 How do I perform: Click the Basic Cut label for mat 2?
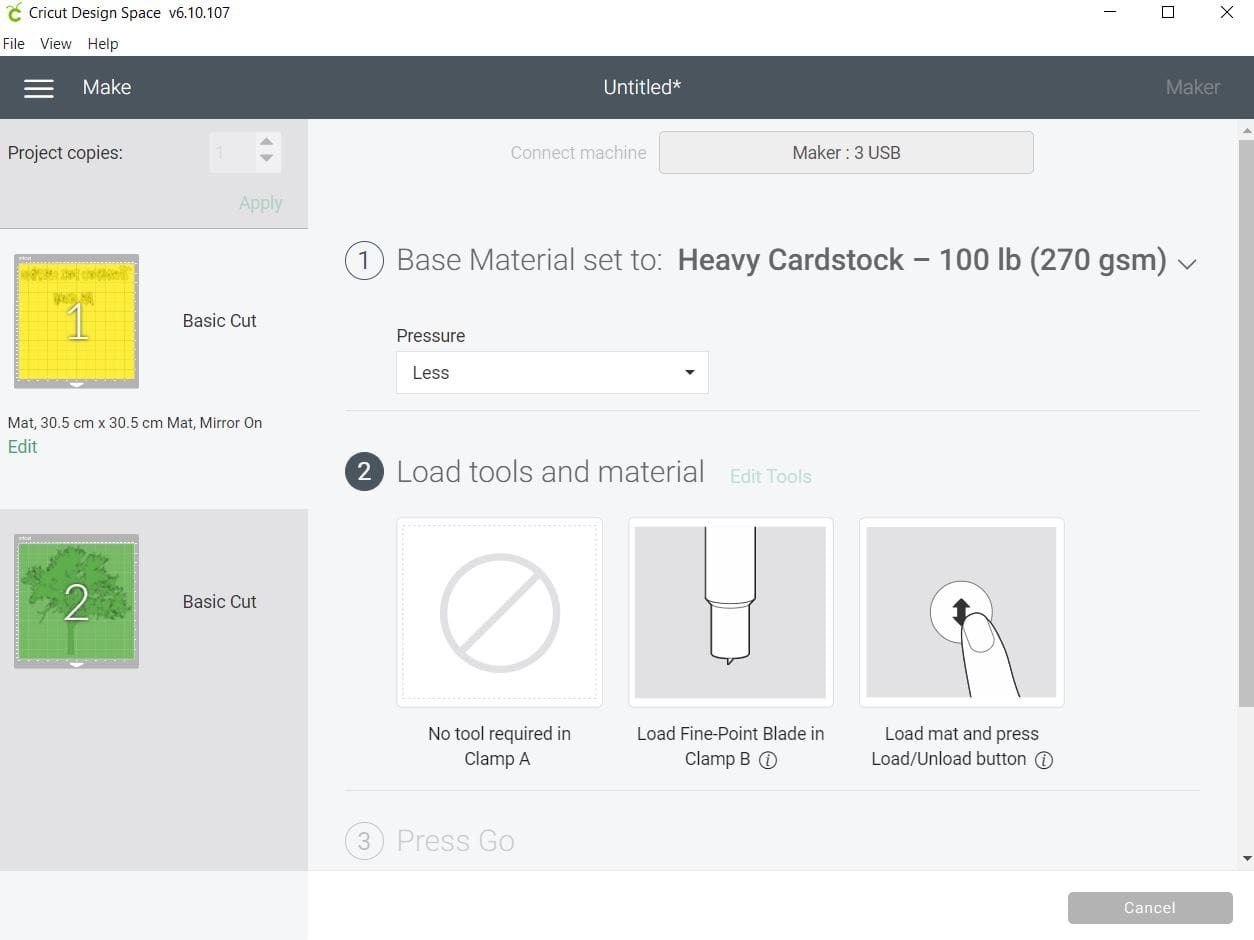point(219,602)
